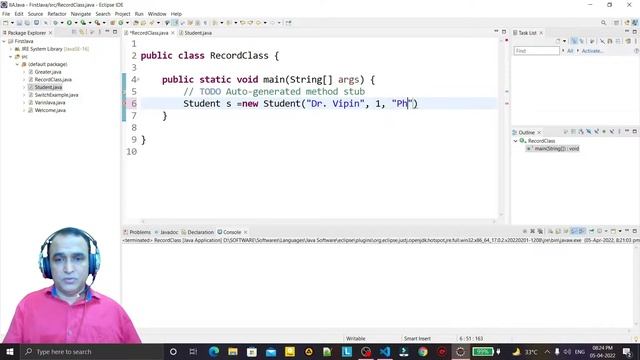Click the Debug bug icon in toolbar
The height and width of the screenshot is (360, 640).
[x=55, y=23]
